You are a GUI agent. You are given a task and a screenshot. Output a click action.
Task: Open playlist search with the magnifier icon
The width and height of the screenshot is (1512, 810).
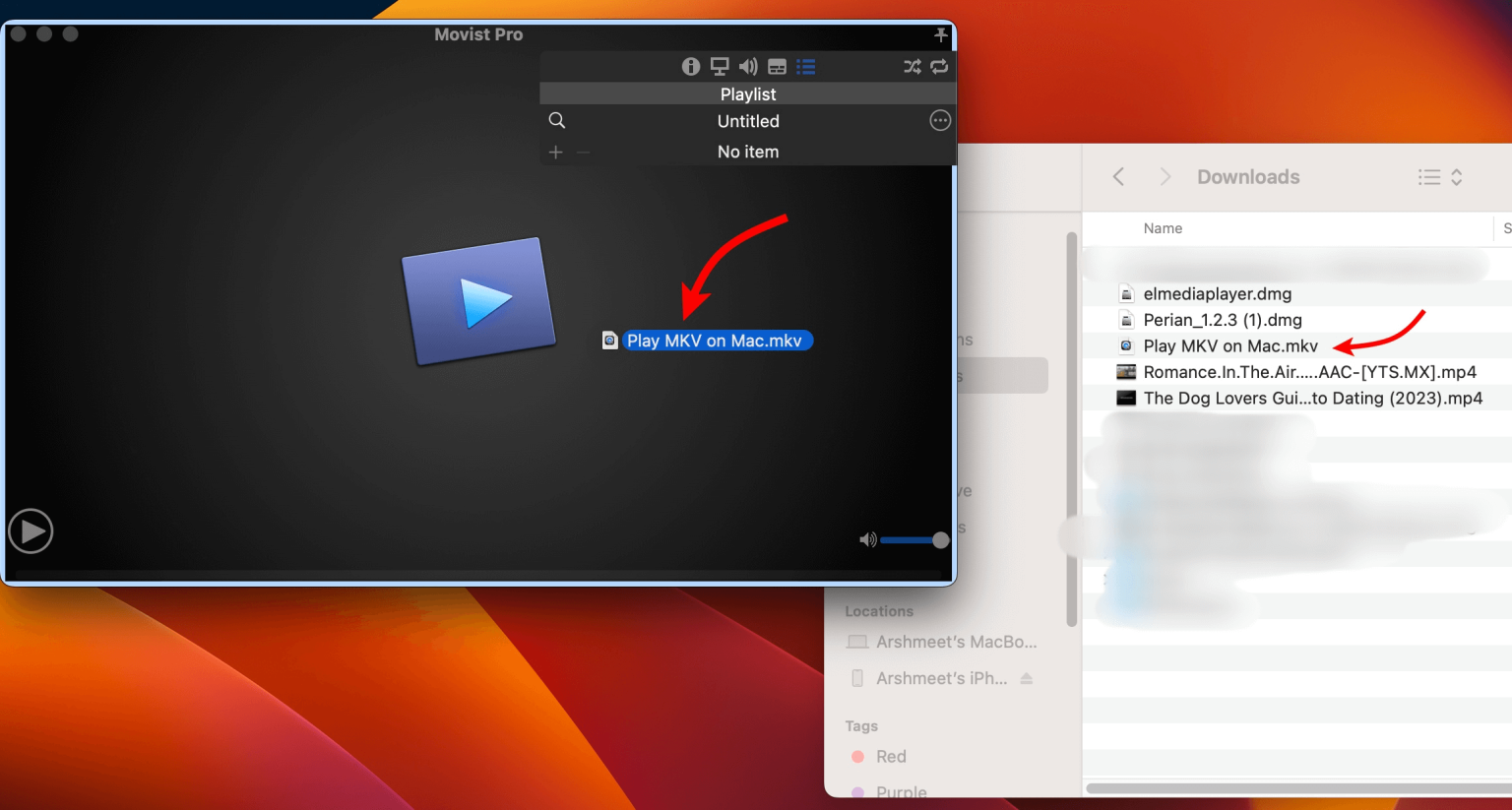point(556,120)
